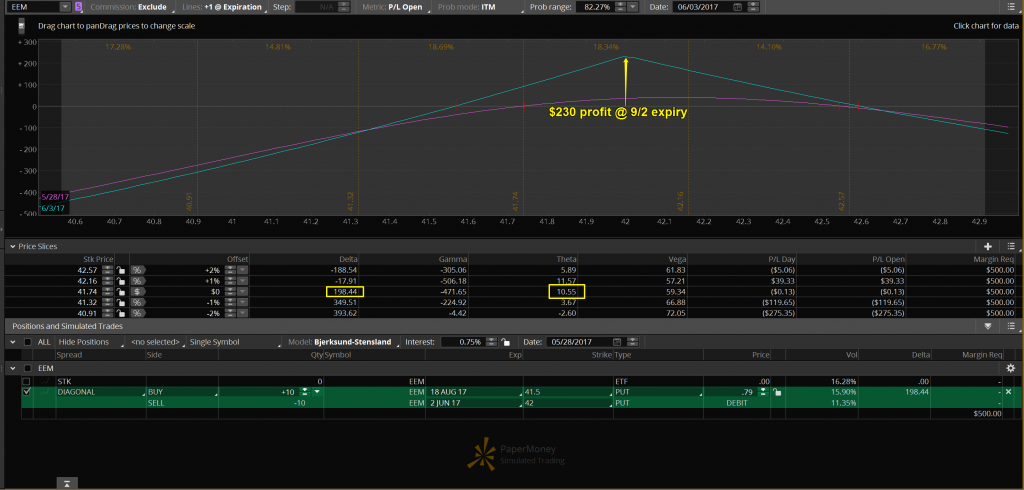Open the quantity +10 dropdown arrow

(317, 392)
